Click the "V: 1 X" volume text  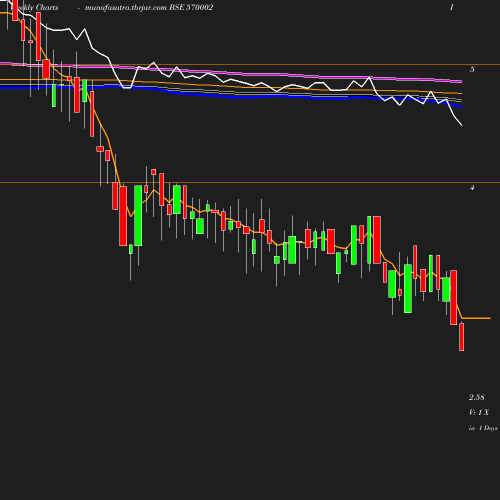479,412
